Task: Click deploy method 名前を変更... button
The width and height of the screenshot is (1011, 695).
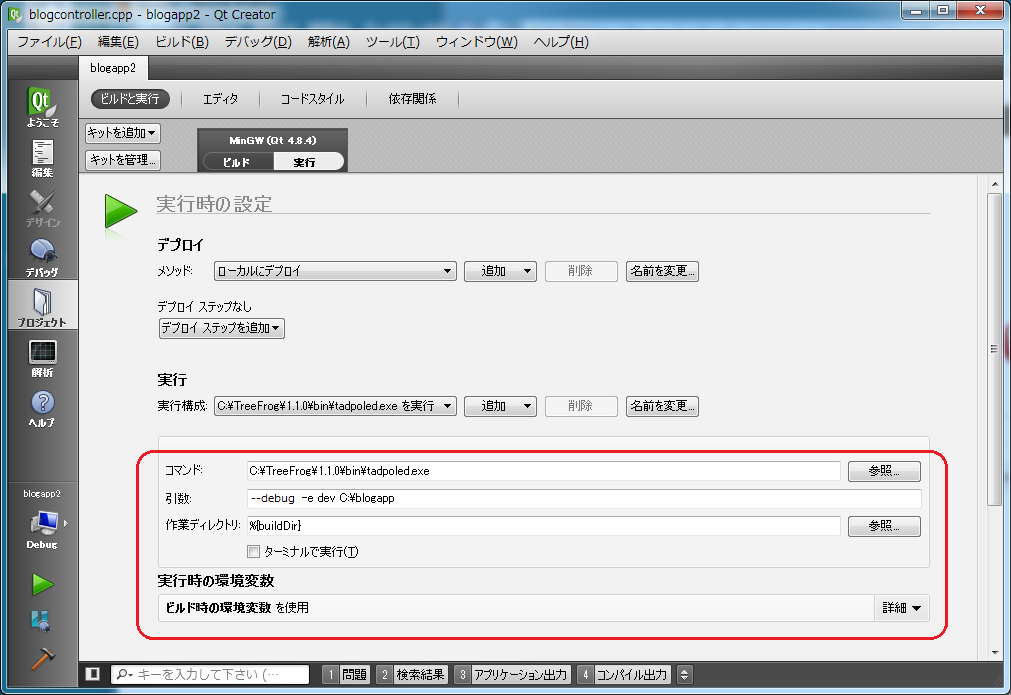Action: click(x=662, y=271)
